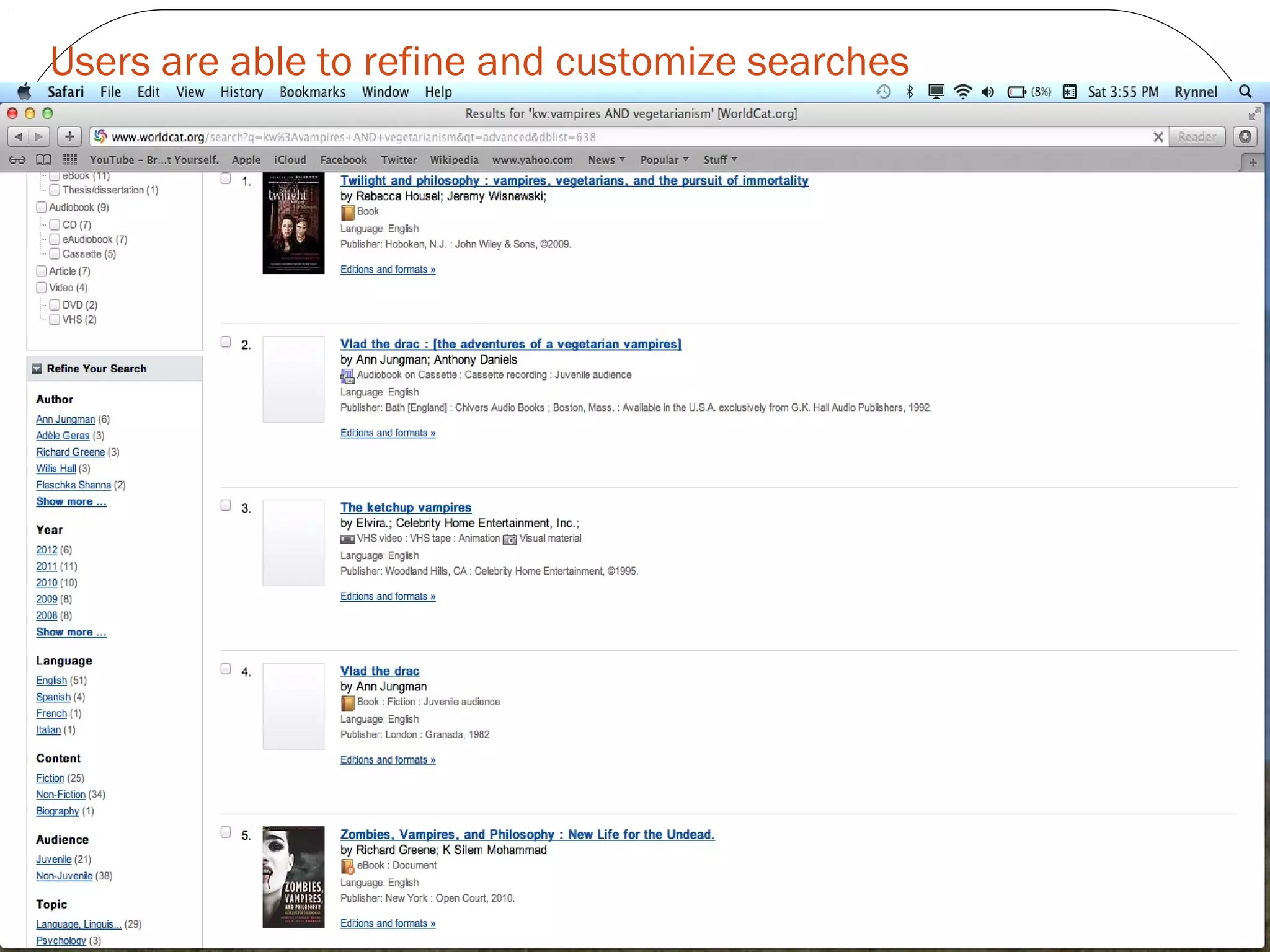Tick the CD checkbox
This screenshot has height=952, width=1270.
click(55, 224)
